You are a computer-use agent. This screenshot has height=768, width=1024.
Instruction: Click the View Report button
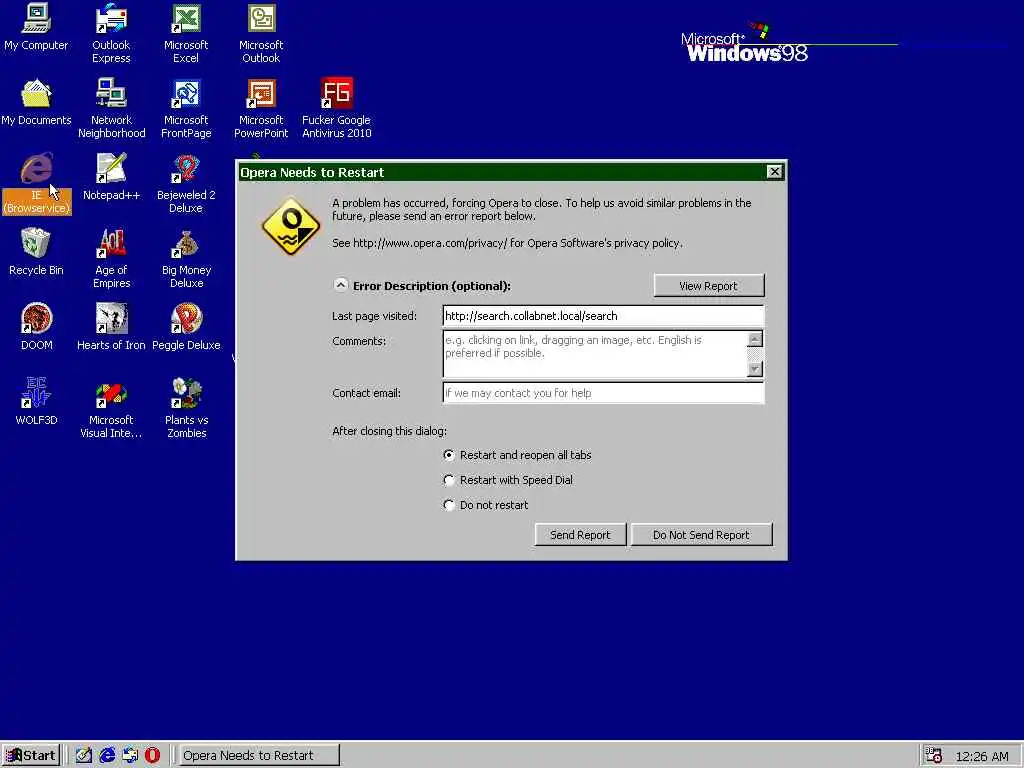point(709,285)
